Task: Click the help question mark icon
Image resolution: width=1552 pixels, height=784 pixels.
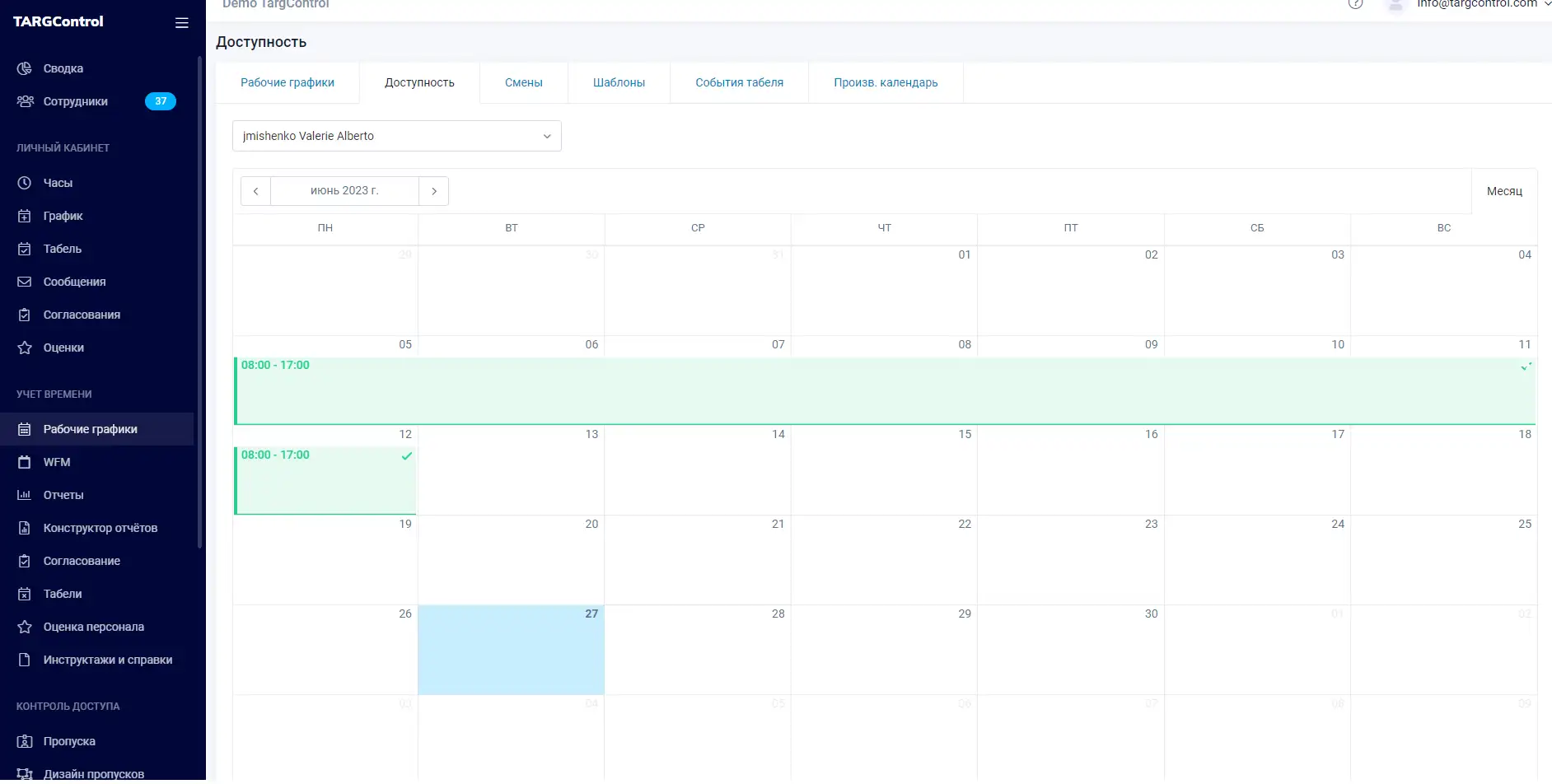Action: pyautogui.click(x=1355, y=3)
